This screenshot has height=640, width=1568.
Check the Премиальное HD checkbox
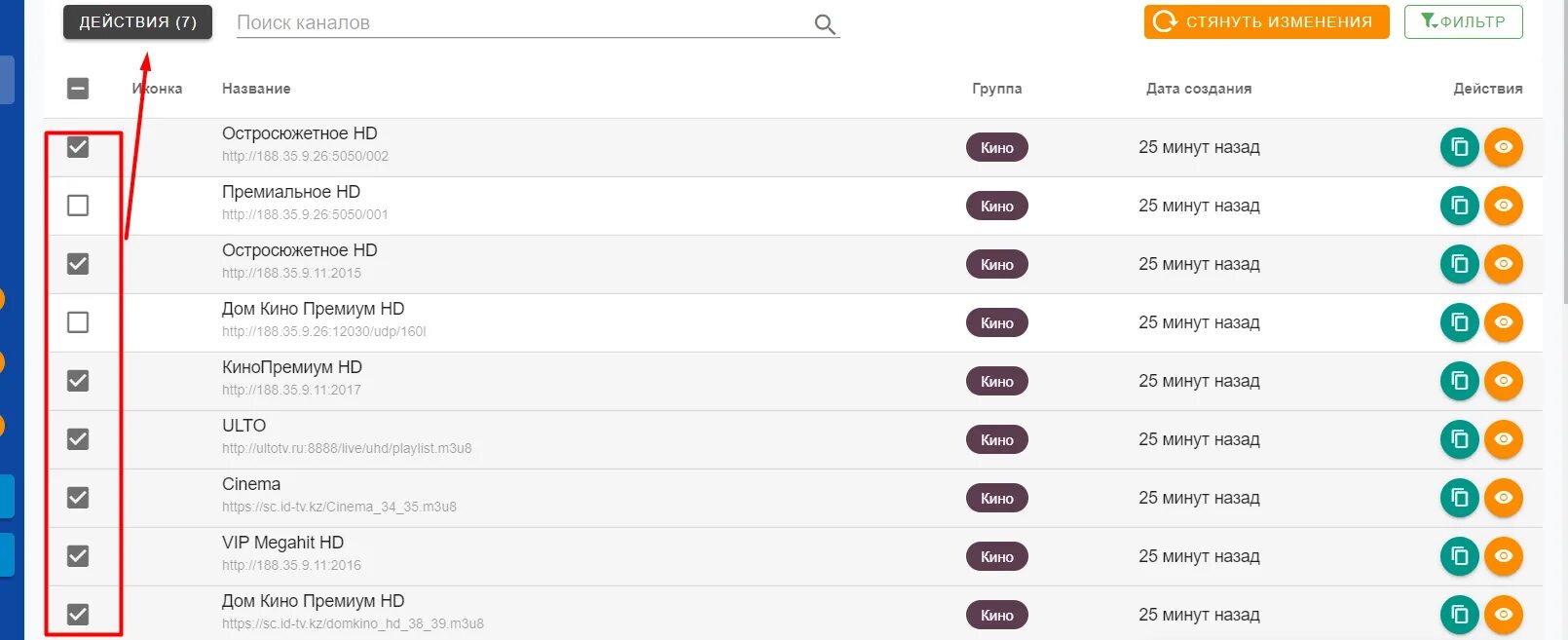[78, 206]
